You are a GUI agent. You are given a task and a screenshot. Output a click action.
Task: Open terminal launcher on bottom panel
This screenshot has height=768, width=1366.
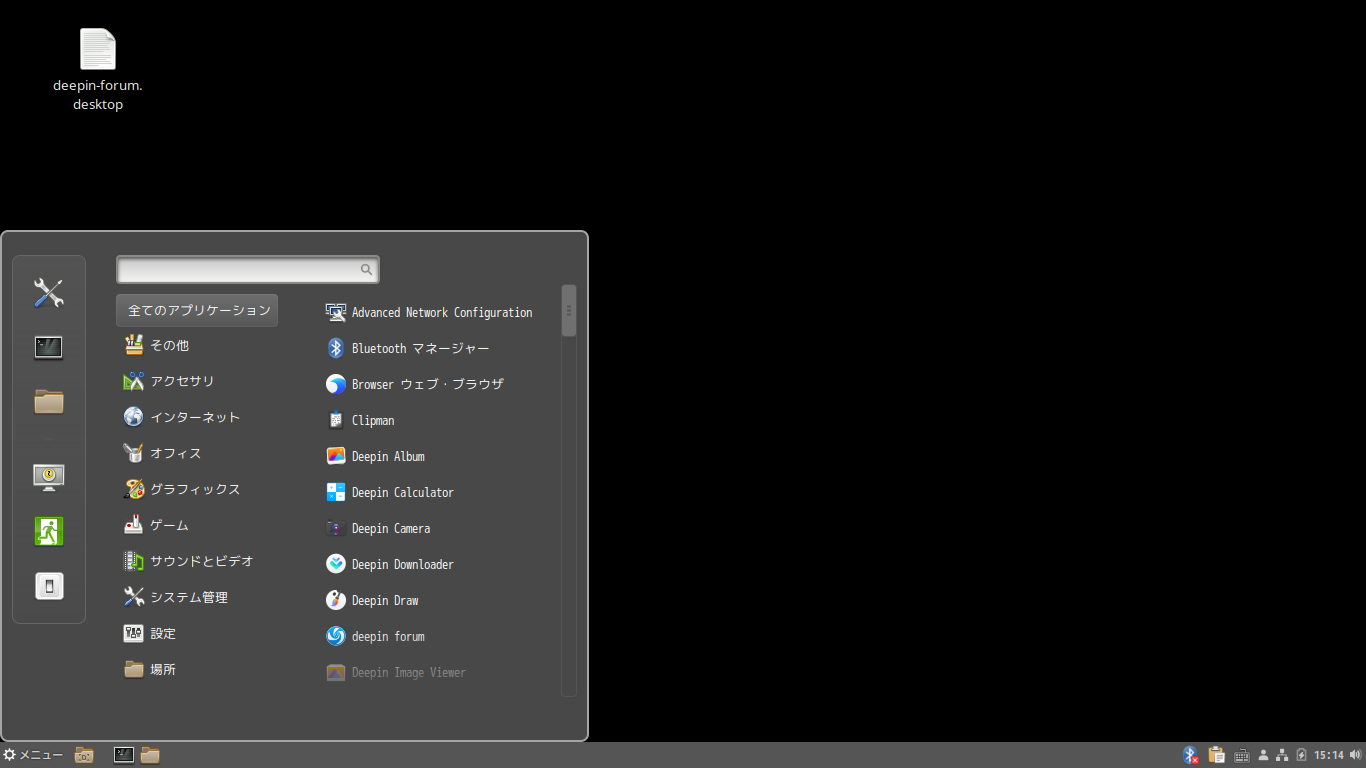(124, 755)
